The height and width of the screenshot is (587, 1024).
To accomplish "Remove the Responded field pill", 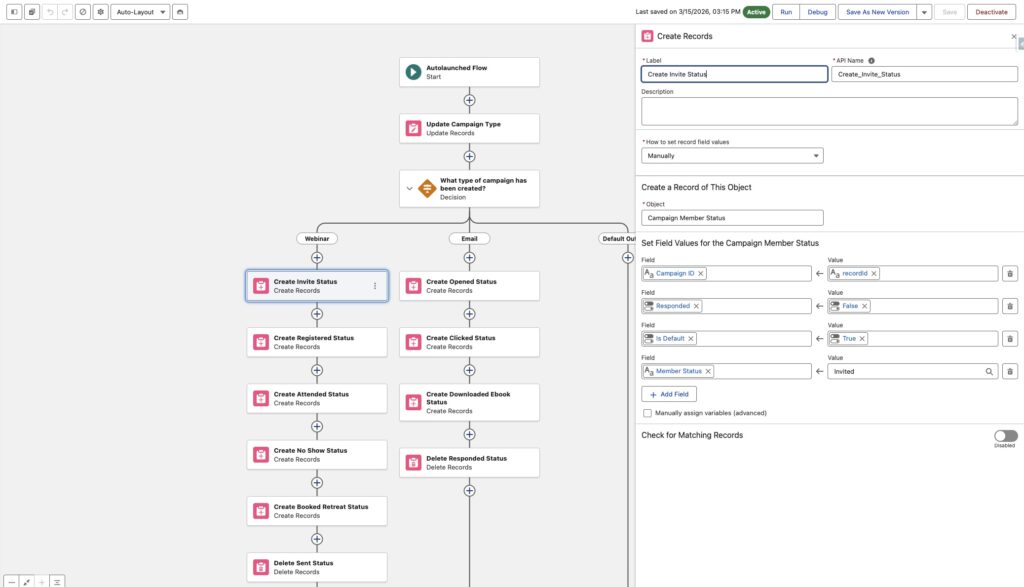I will pos(696,306).
